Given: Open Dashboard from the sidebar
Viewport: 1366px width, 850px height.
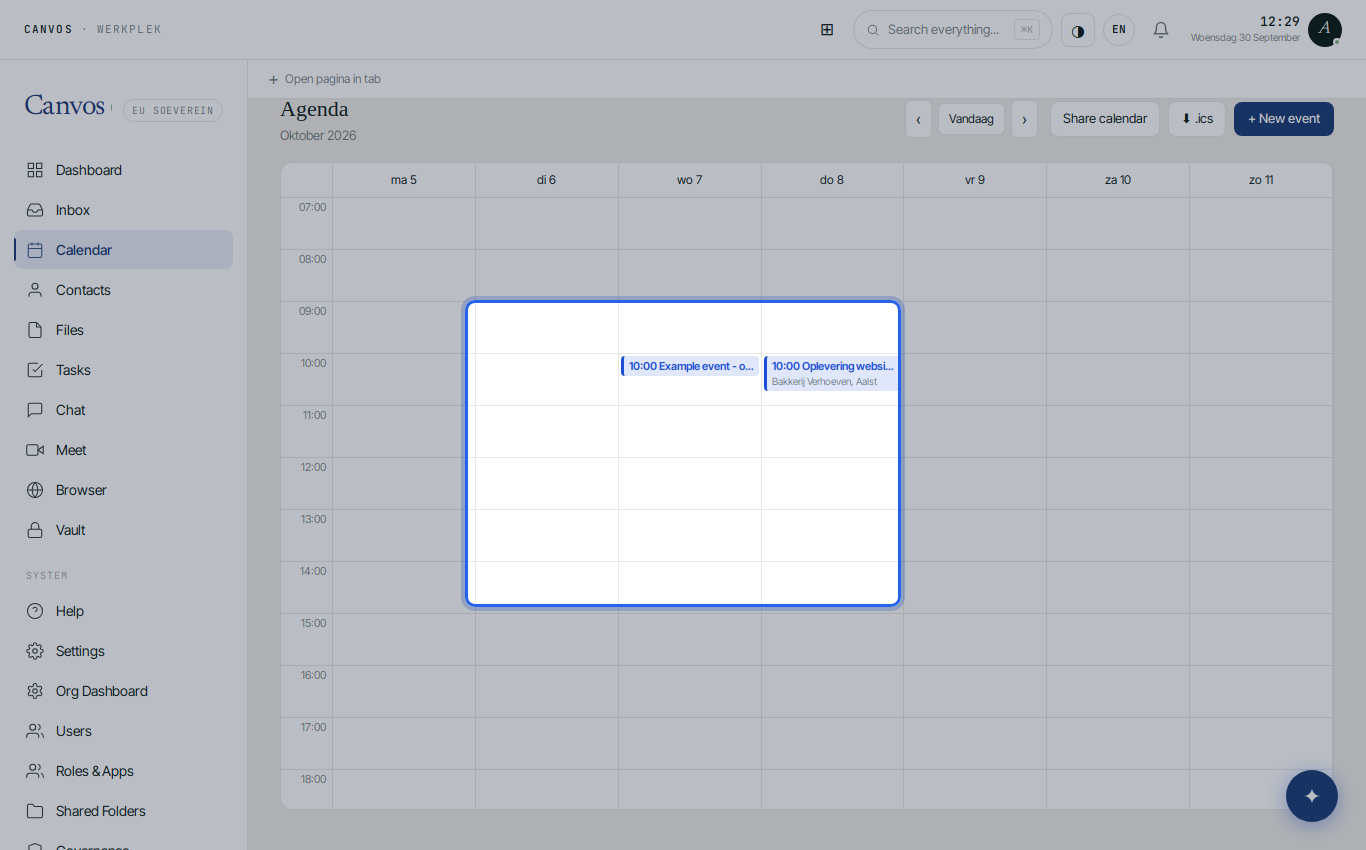Looking at the screenshot, I should (123, 170).
